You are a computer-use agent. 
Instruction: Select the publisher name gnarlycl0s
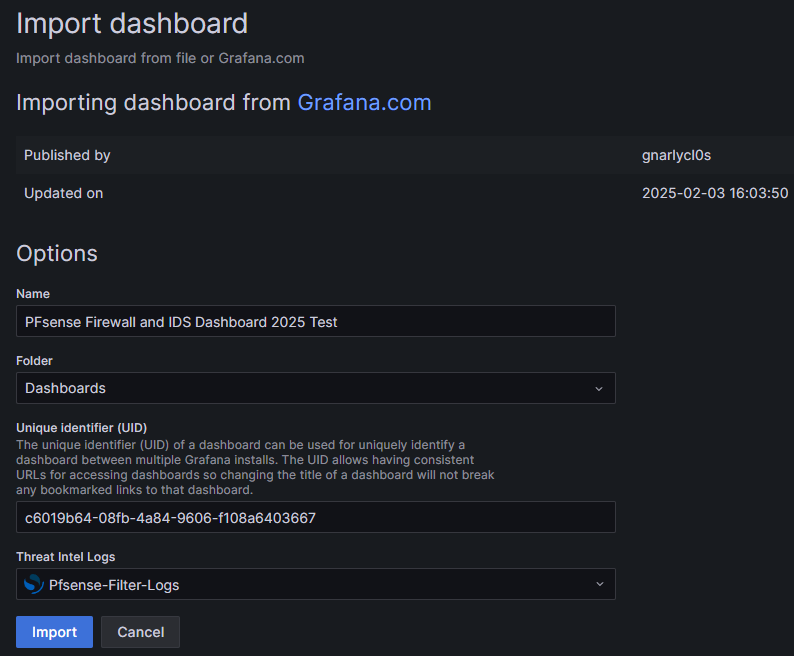[x=676, y=155]
